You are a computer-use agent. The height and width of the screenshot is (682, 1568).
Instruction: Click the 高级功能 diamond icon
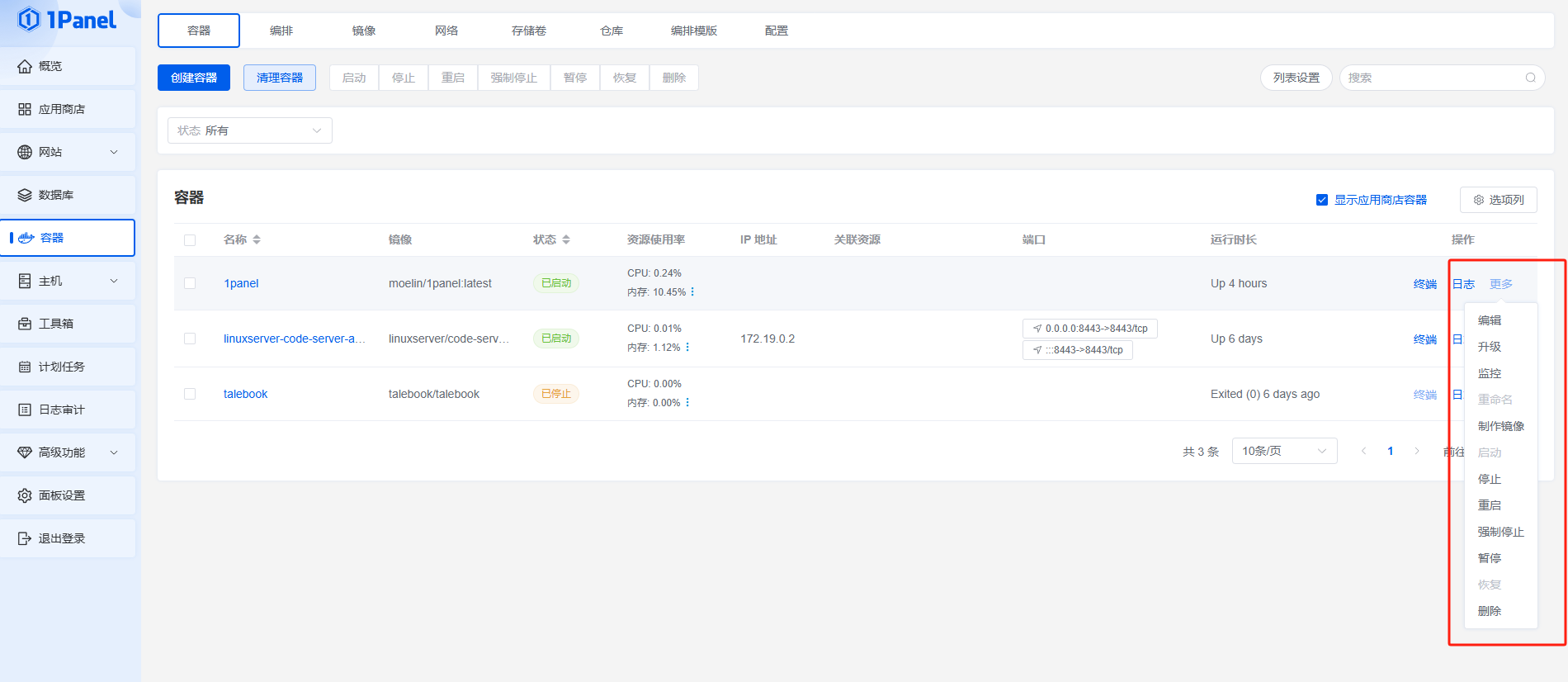25,452
